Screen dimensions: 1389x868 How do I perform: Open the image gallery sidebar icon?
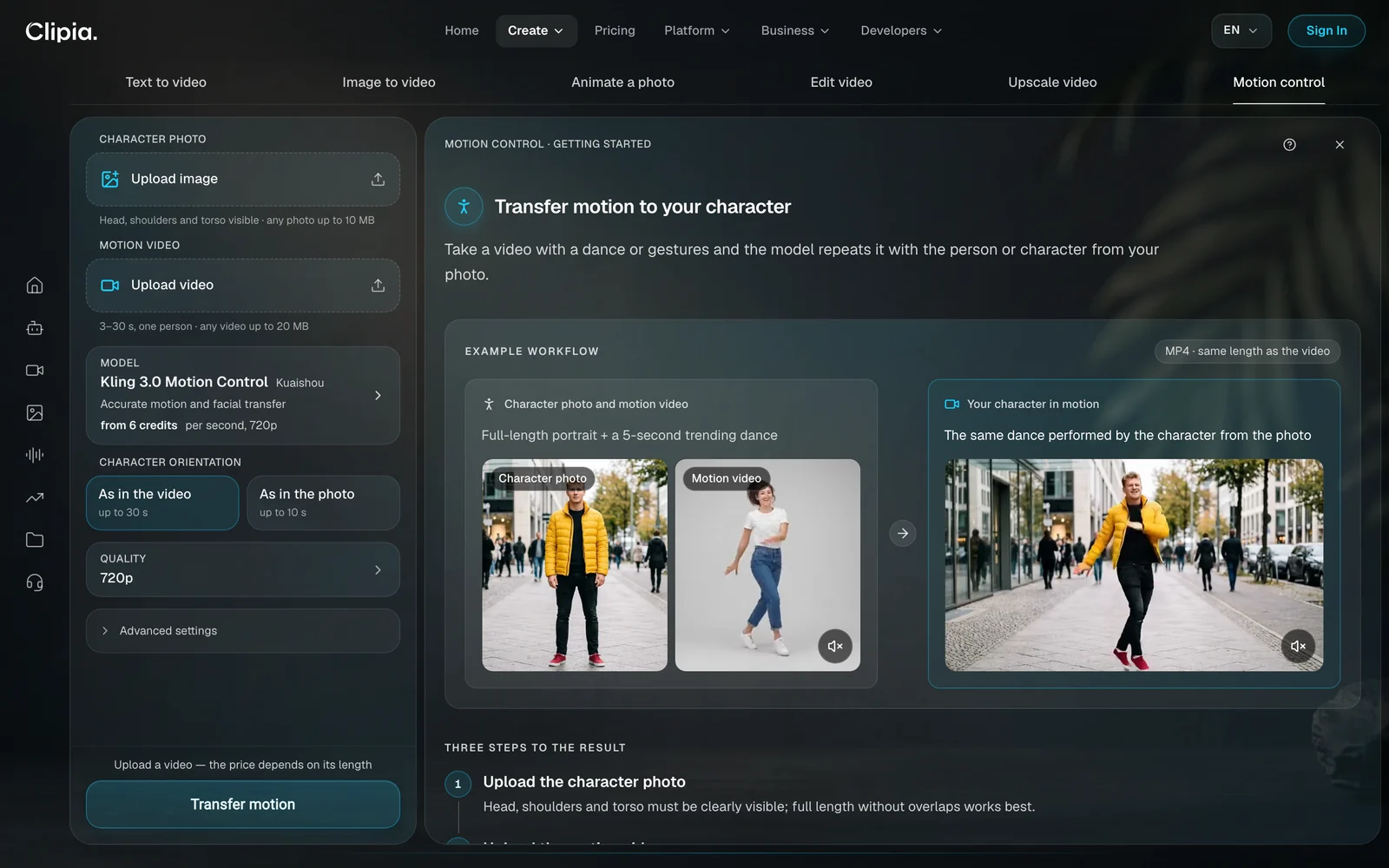(35, 413)
